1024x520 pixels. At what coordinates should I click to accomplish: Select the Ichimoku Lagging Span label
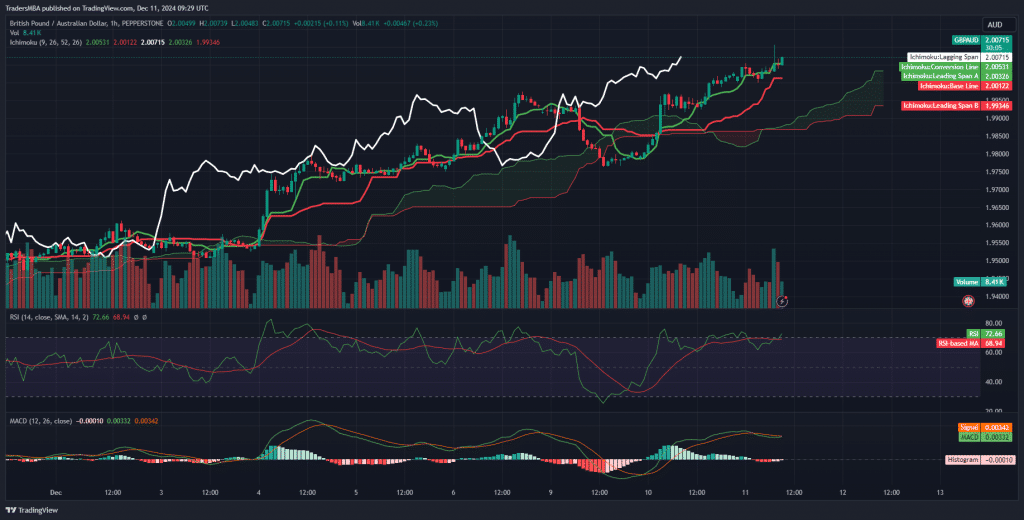pos(943,58)
